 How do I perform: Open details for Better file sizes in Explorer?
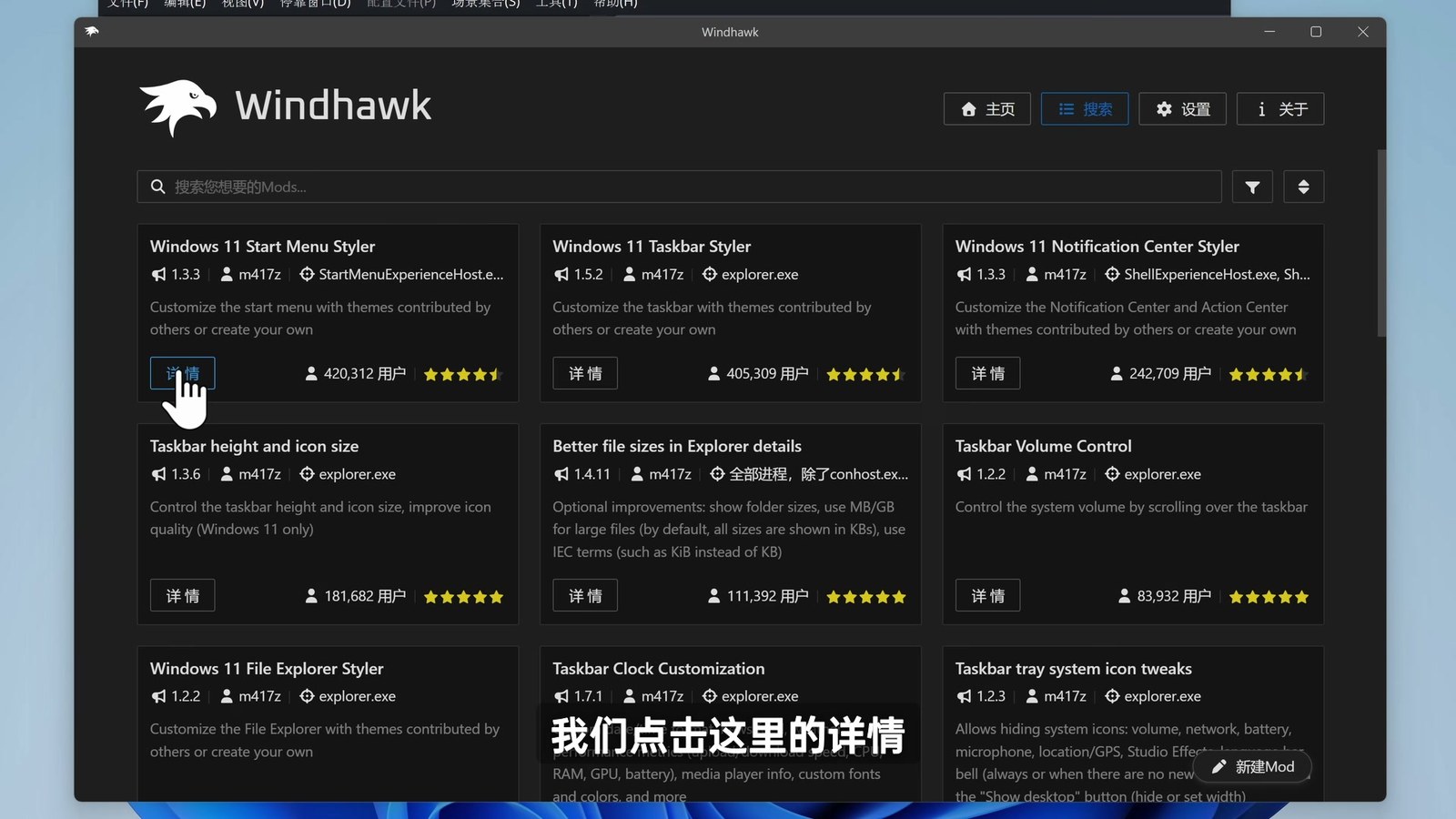pyautogui.click(x=585, y=595)
